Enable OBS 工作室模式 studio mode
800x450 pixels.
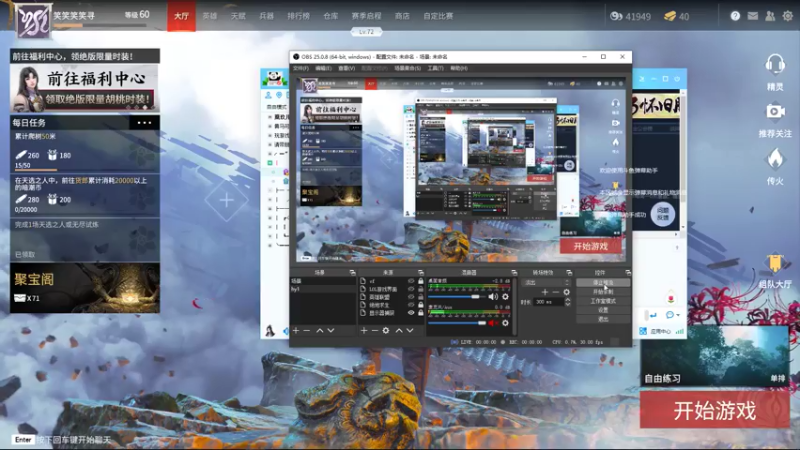click(x=603, y=301)
